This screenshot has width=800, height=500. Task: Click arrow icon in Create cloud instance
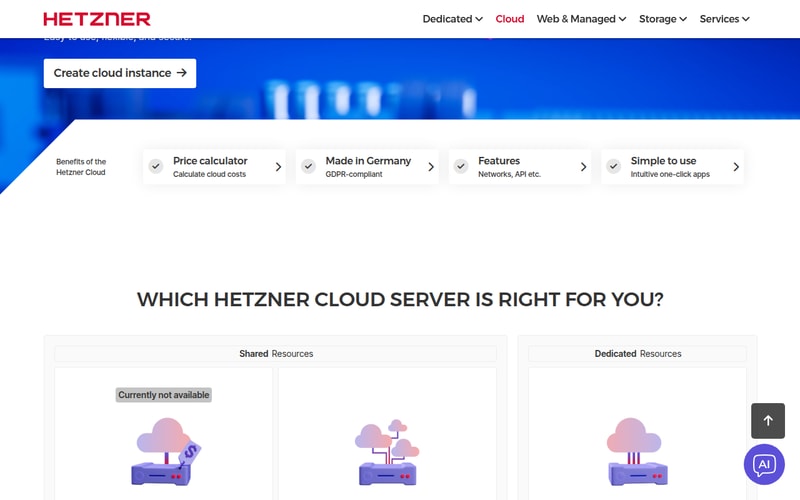182,73
